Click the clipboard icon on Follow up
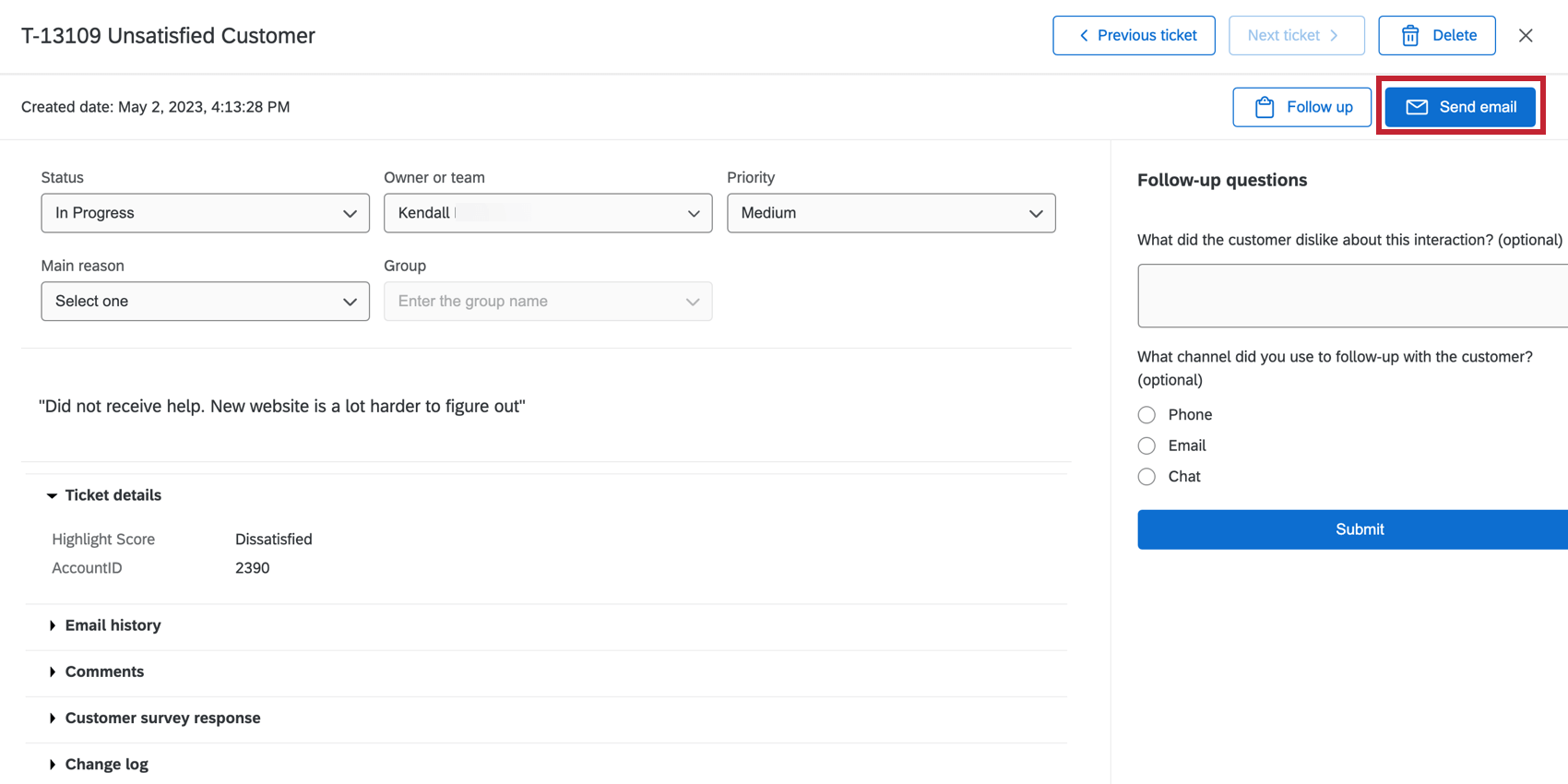1568x784 pixels. (x=1265, y=107)
